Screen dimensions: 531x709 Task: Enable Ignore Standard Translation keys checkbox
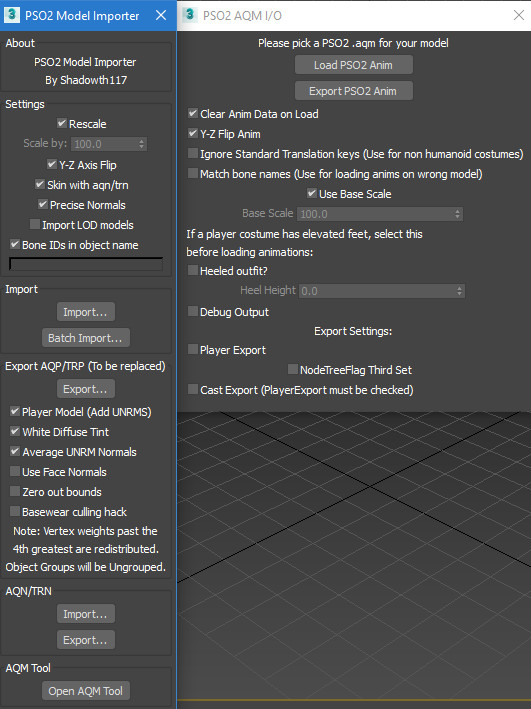(193, 154)
